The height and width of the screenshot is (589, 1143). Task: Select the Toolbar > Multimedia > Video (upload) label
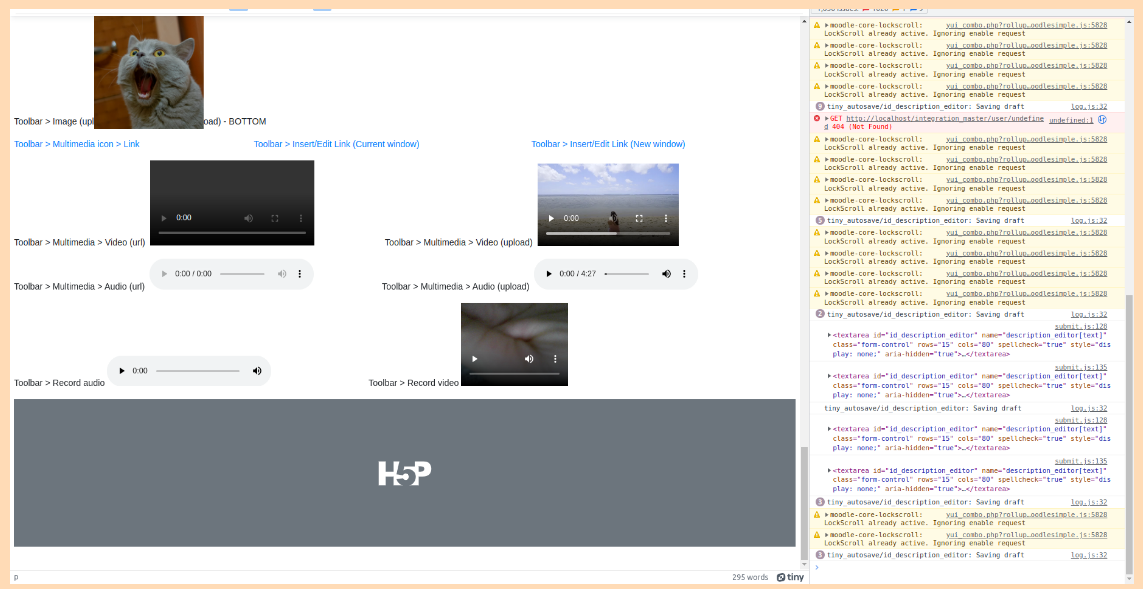459,242
